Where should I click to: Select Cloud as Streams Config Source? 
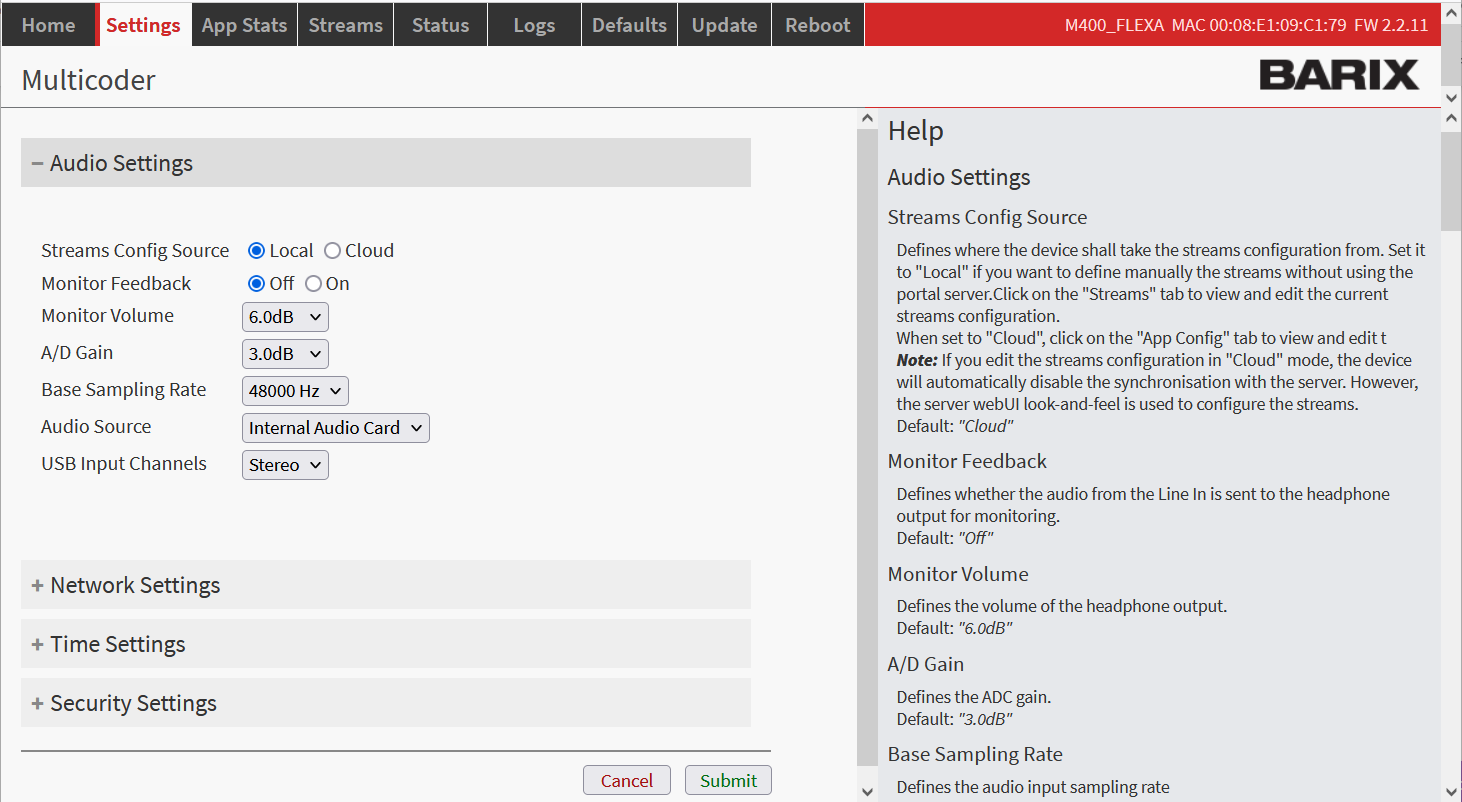click(x=333, y=251)
